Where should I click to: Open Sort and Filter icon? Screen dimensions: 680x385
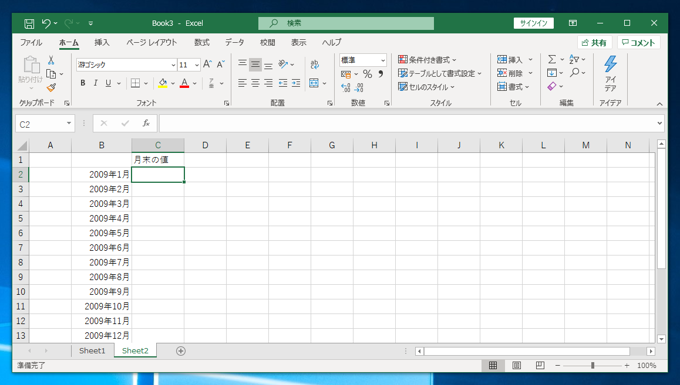tap(575, 59)
